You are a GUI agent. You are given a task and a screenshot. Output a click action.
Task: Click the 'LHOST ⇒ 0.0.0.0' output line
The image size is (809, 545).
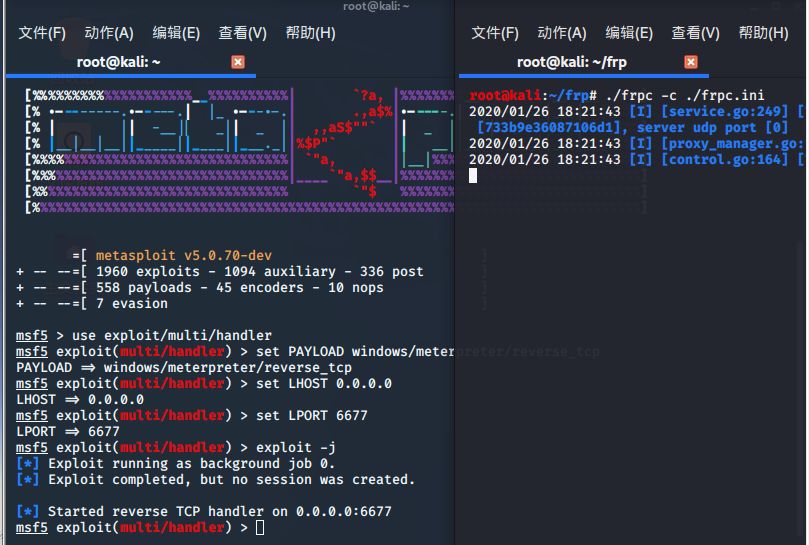[x=80, y=399]
